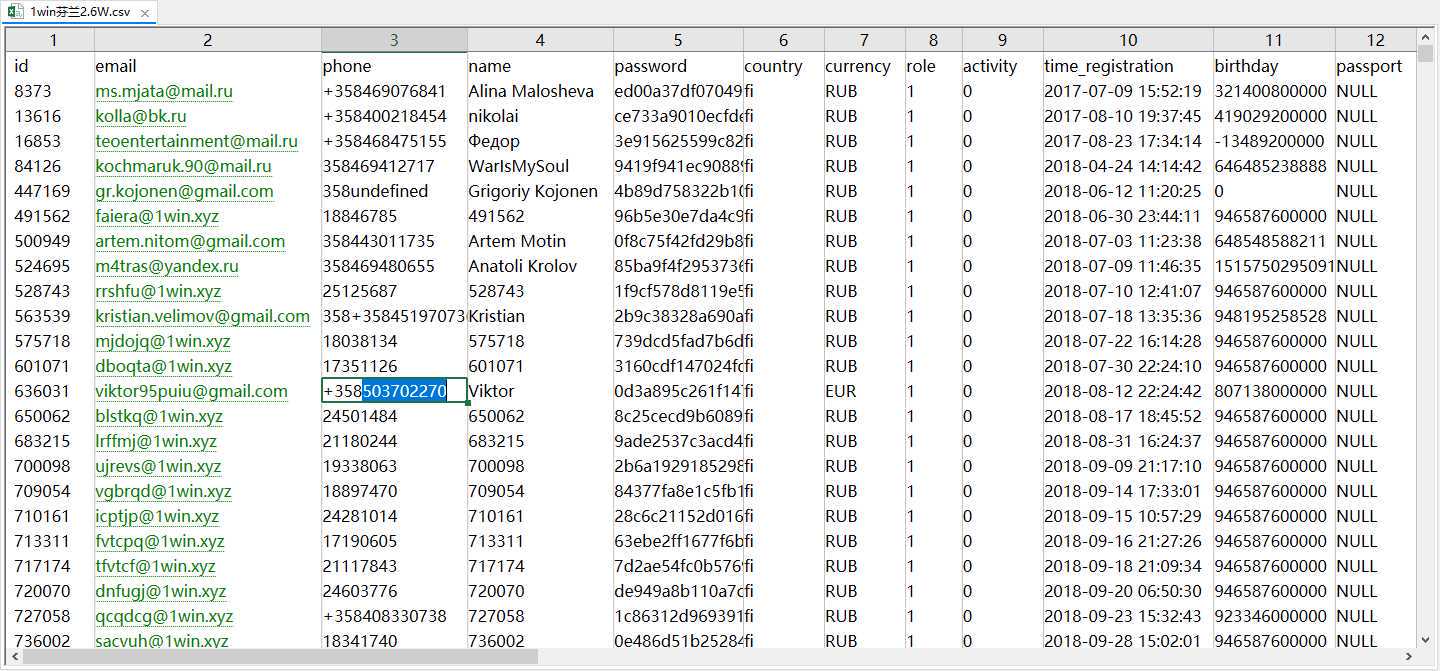1440x671 pixels.
Task: Select column header 3
Action: click(394, 40)
